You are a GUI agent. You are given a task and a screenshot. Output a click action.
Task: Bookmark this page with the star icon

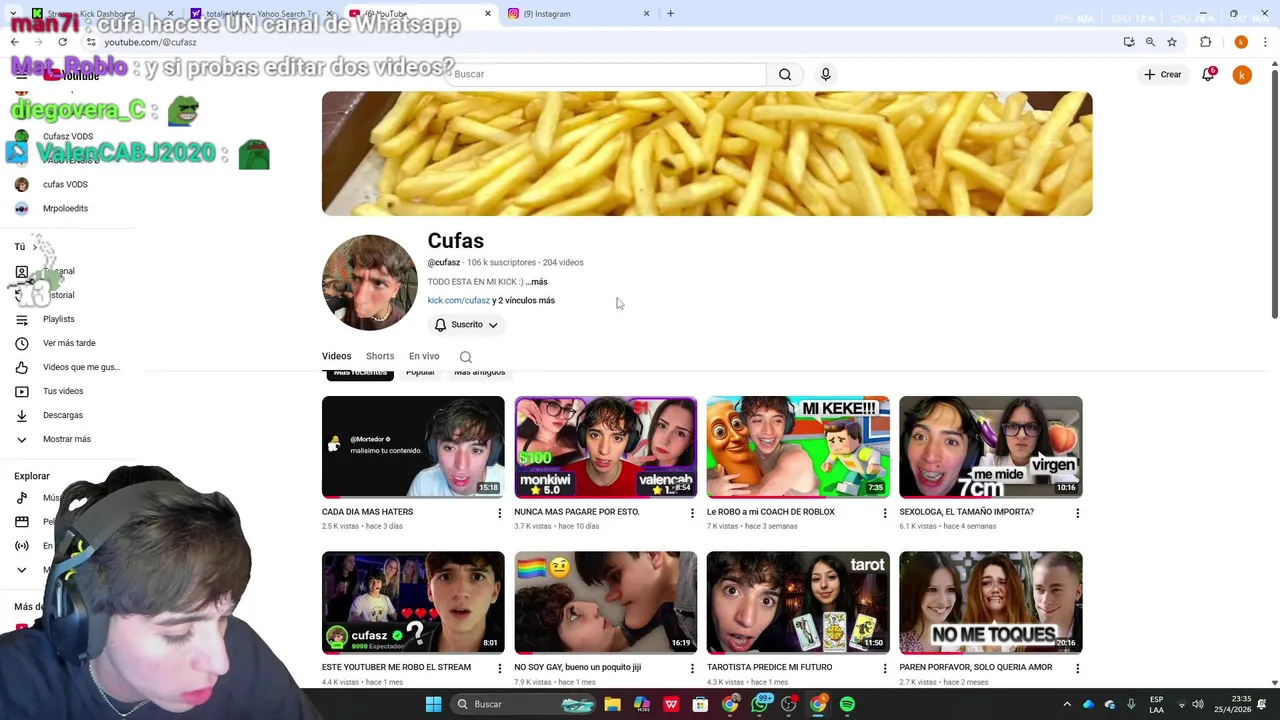pyautogui.click(x=1172, y=42)
